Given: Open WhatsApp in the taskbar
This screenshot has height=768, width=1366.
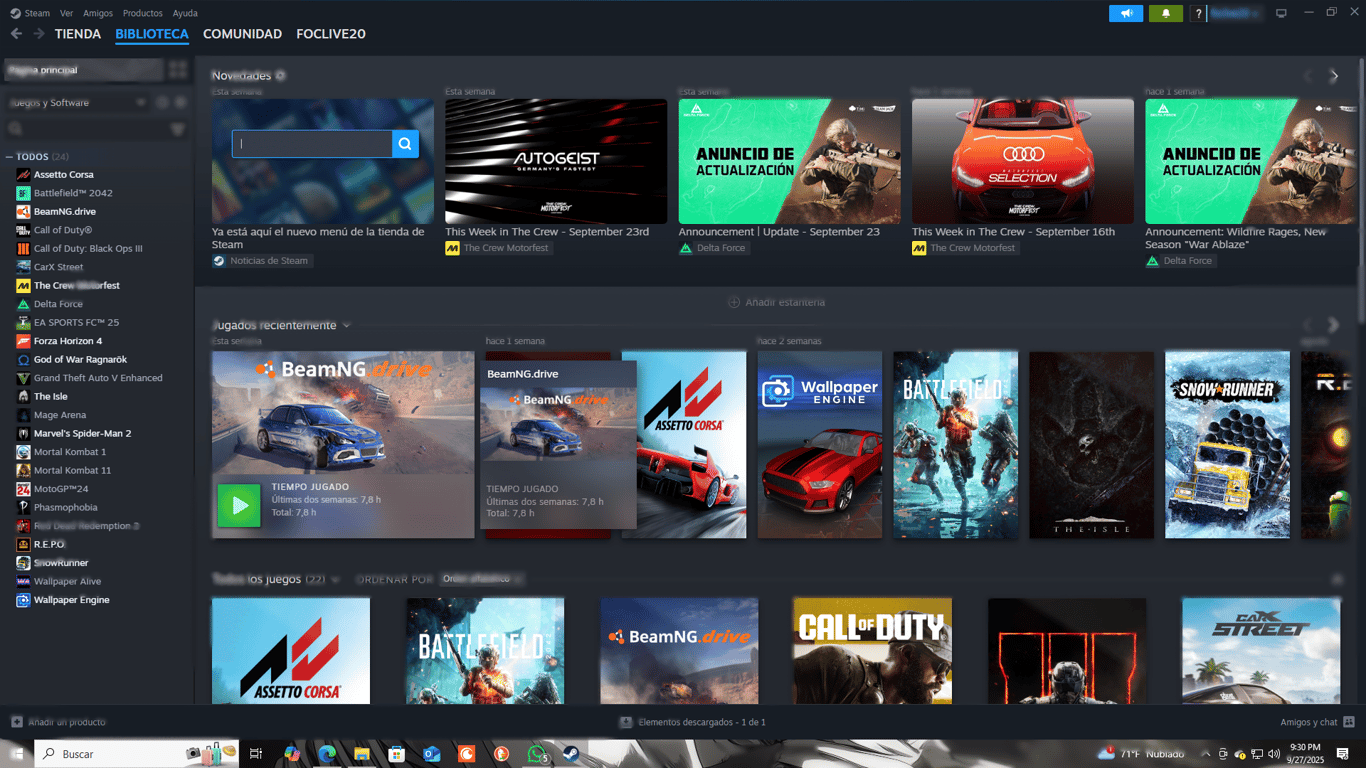Looking at the screenshot, I should 537,754.
